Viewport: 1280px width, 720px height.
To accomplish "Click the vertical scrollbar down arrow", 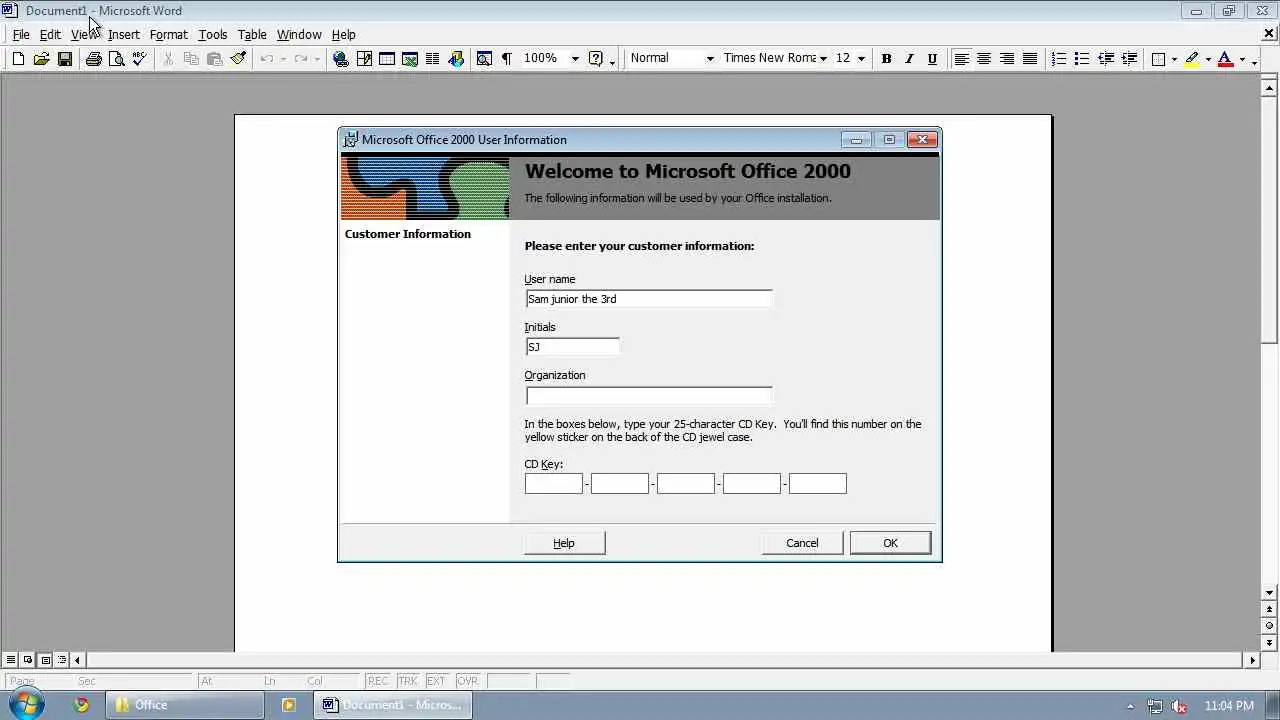I will 1270,593.
